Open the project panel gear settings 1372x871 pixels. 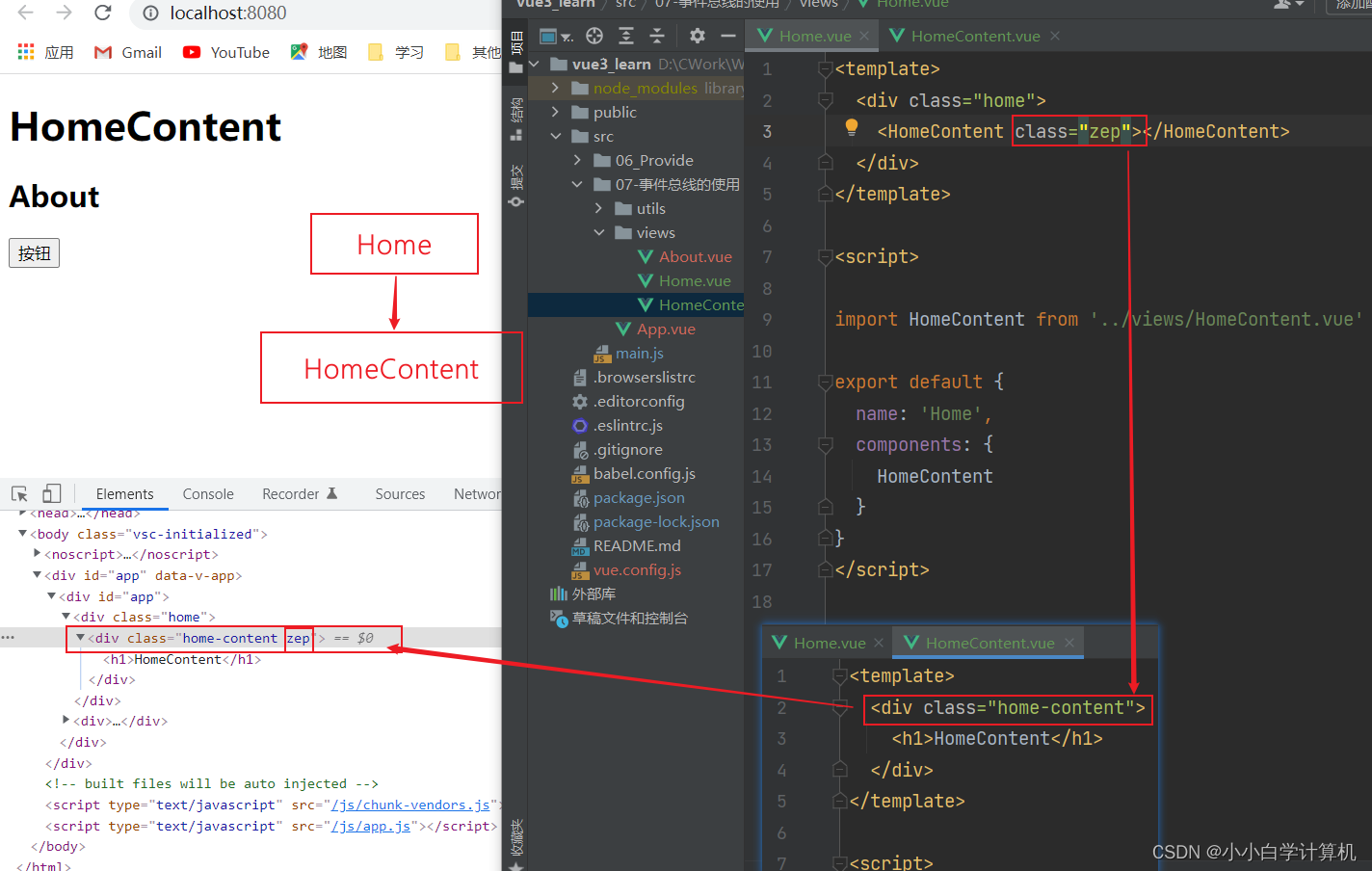pos(698,36)
